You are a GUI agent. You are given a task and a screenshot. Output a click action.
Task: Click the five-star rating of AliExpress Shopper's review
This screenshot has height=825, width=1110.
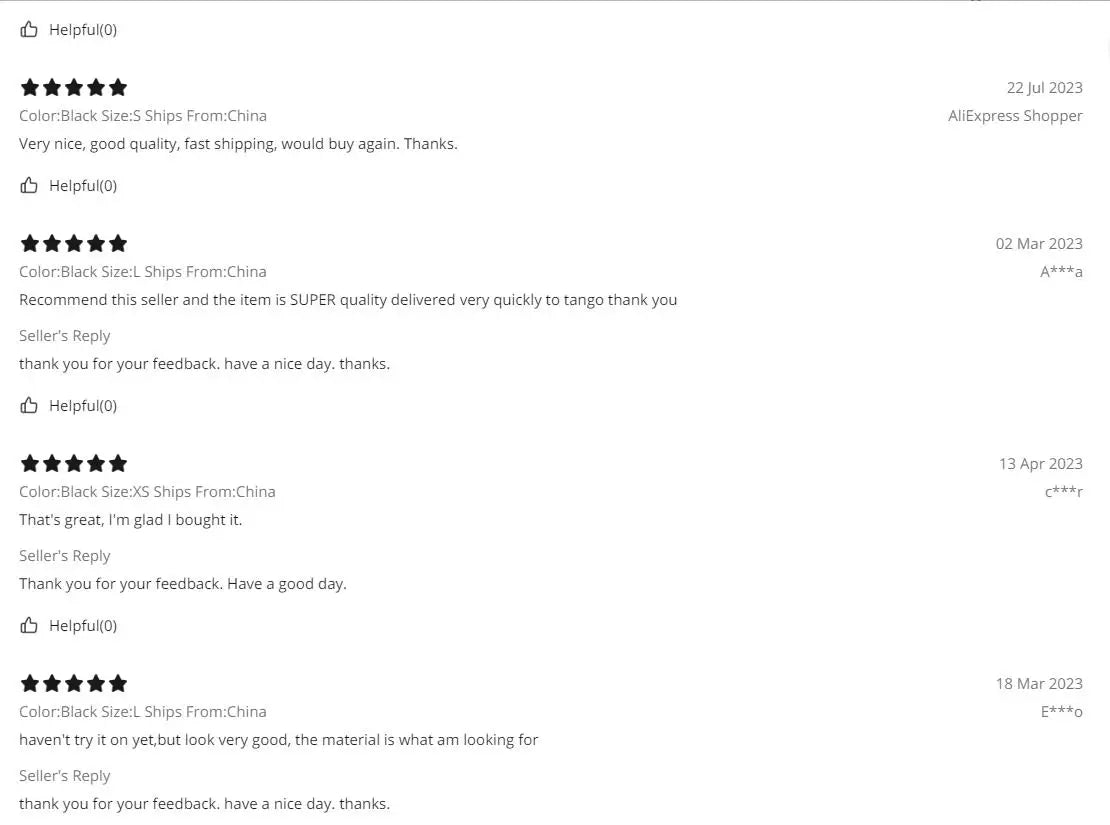(74, 87)
